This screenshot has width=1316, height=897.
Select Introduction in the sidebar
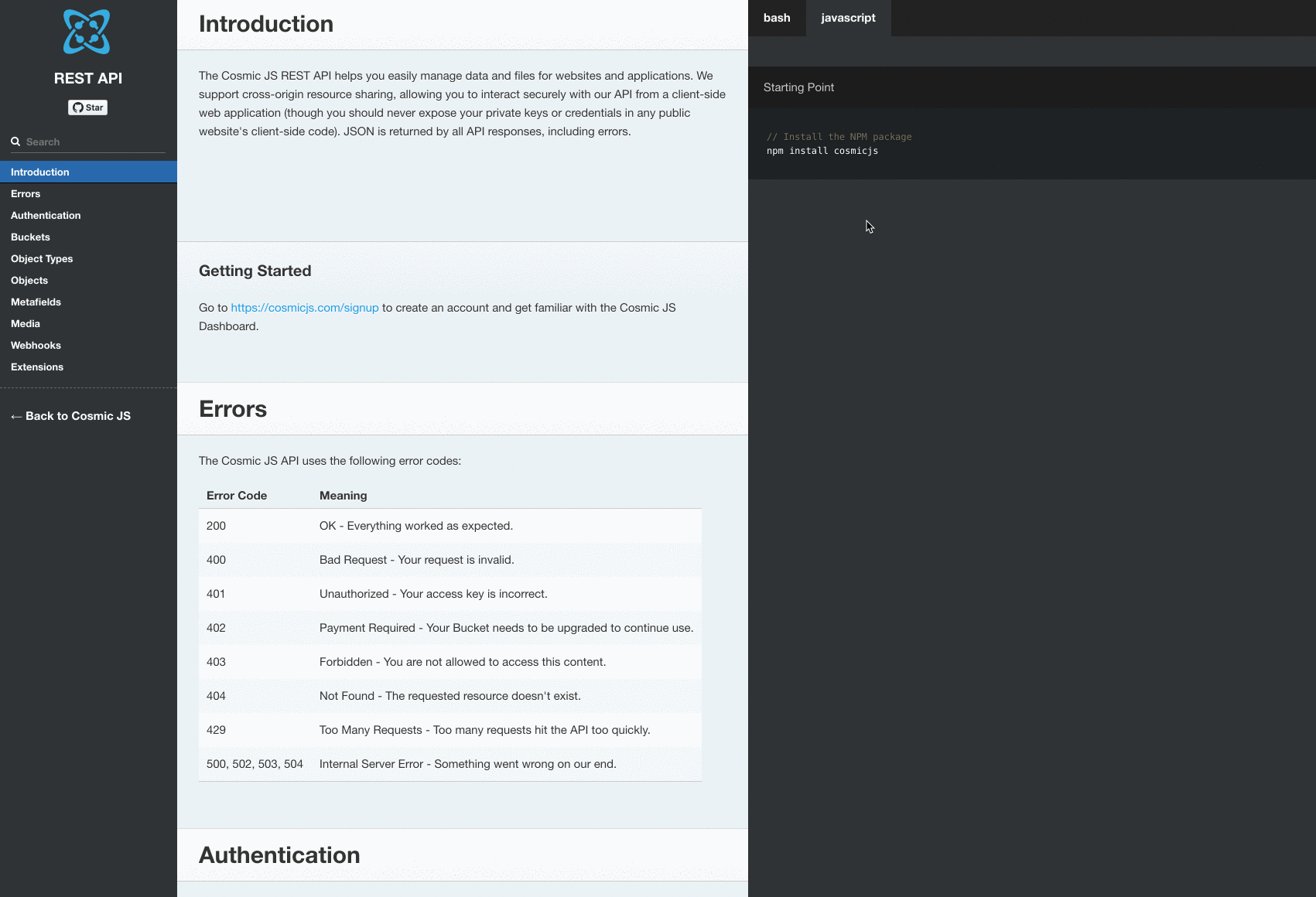88,172
